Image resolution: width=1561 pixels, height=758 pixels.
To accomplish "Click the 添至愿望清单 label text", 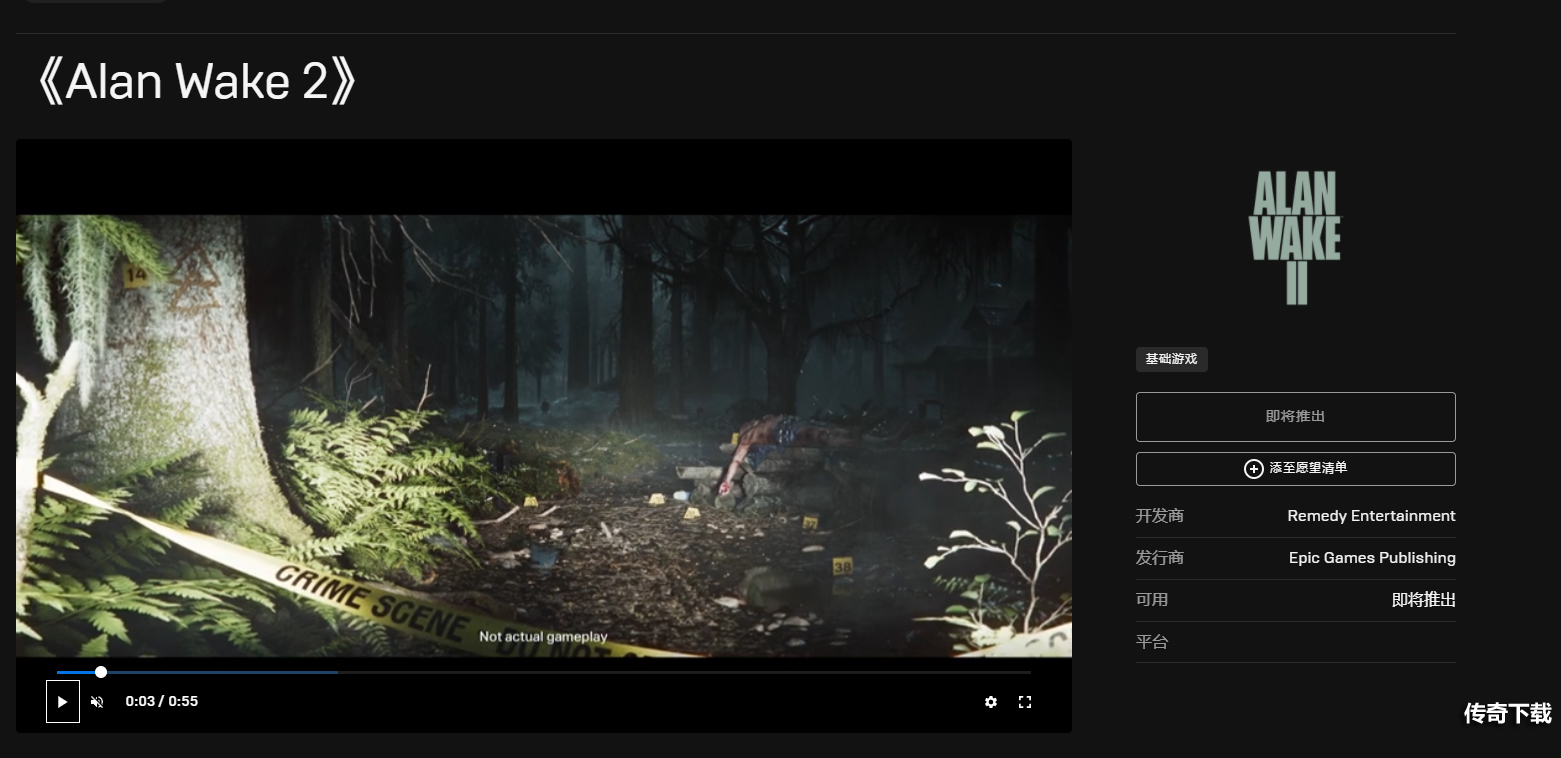I will click(x=1308, y=468).
